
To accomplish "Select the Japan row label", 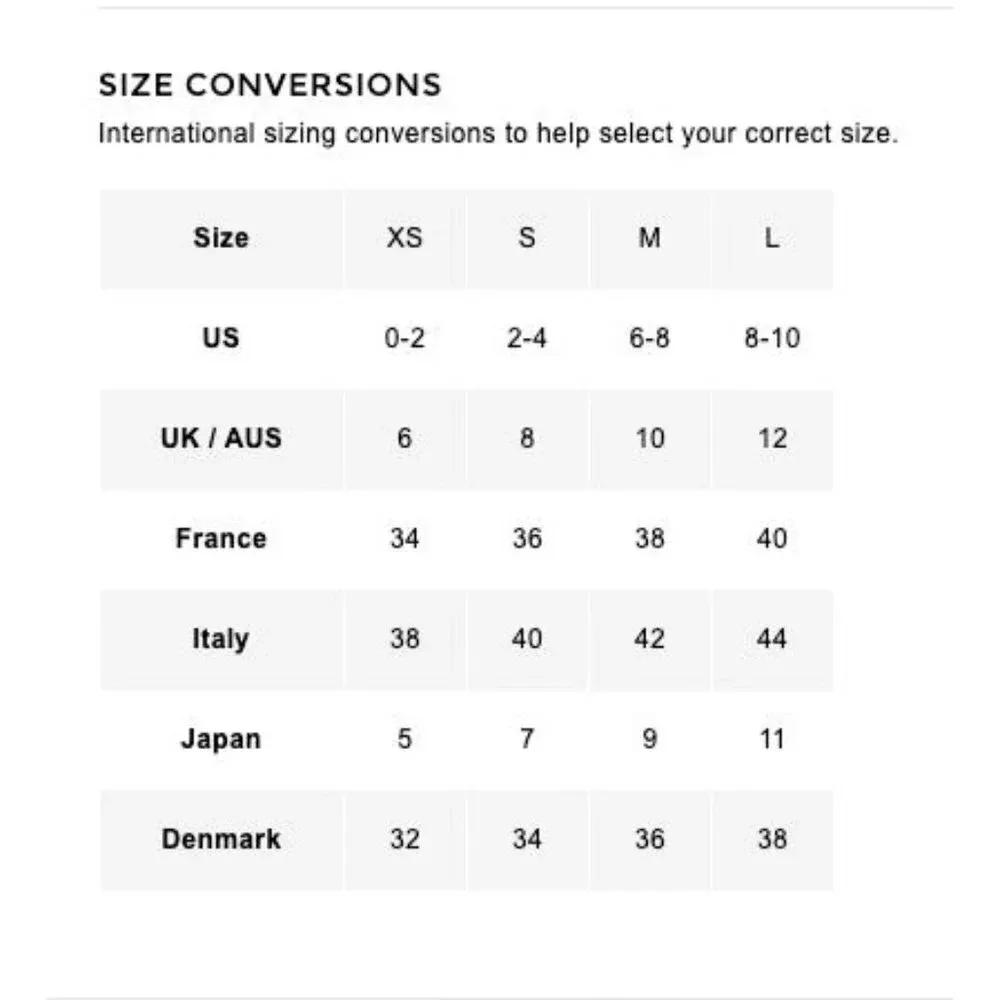I will point(221,739).
